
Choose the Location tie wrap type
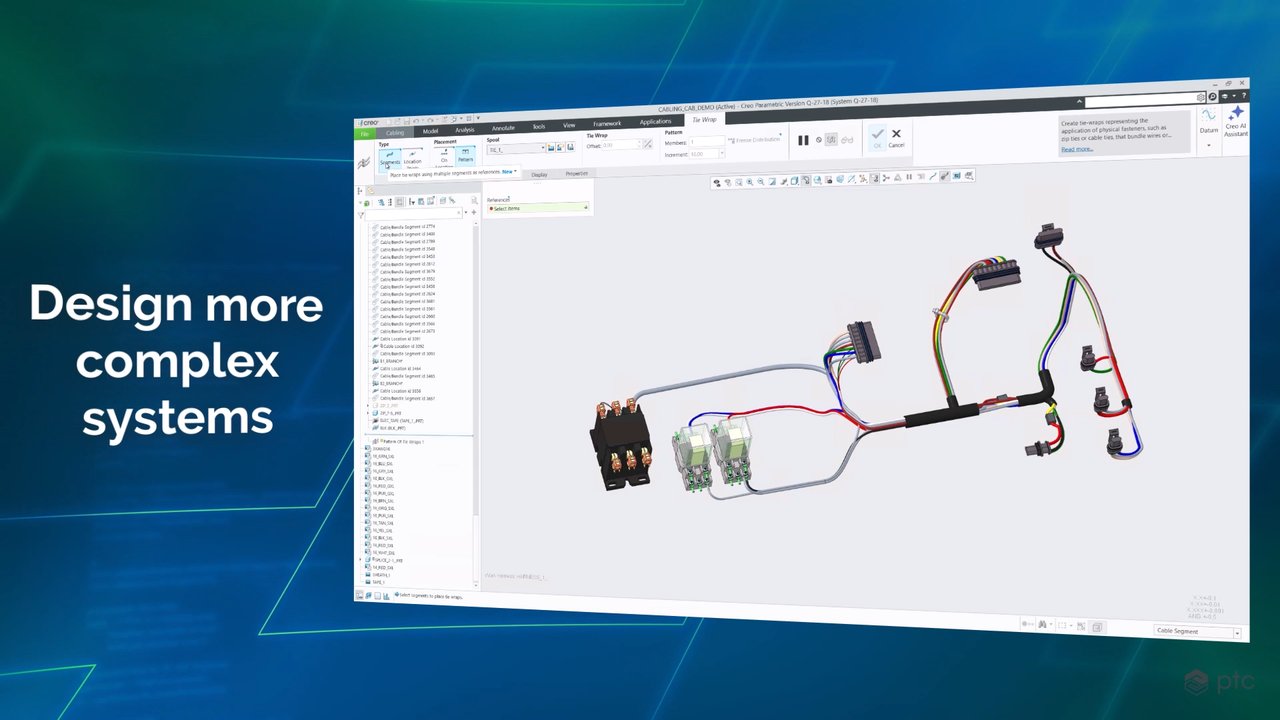pos(412,157)
